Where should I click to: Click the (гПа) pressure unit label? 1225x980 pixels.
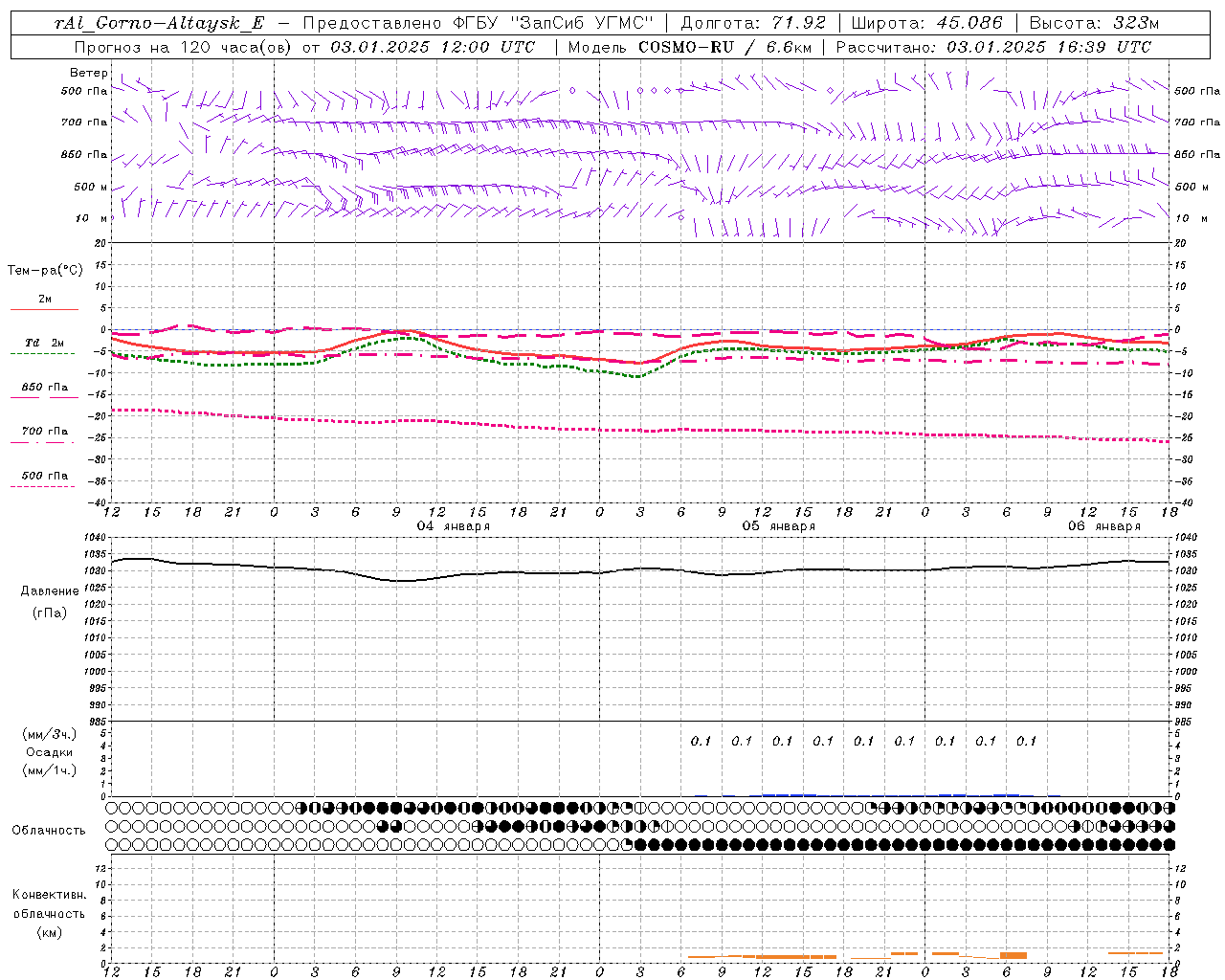pyautogui.click(x=50, y=613)
